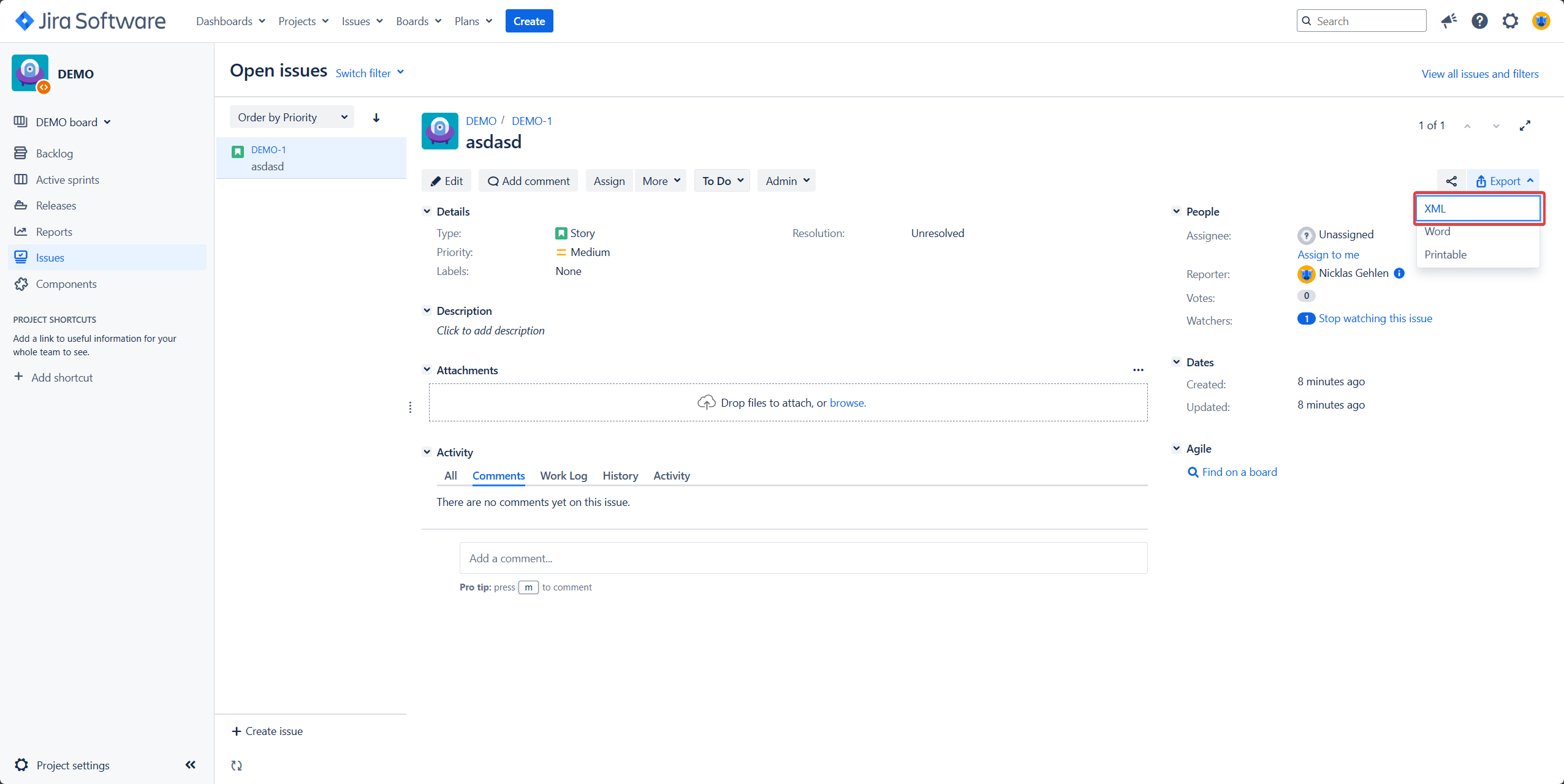Open the help question mark icon
Image resolution: width=1564 pixels, height=784 pixels.
1479,21
